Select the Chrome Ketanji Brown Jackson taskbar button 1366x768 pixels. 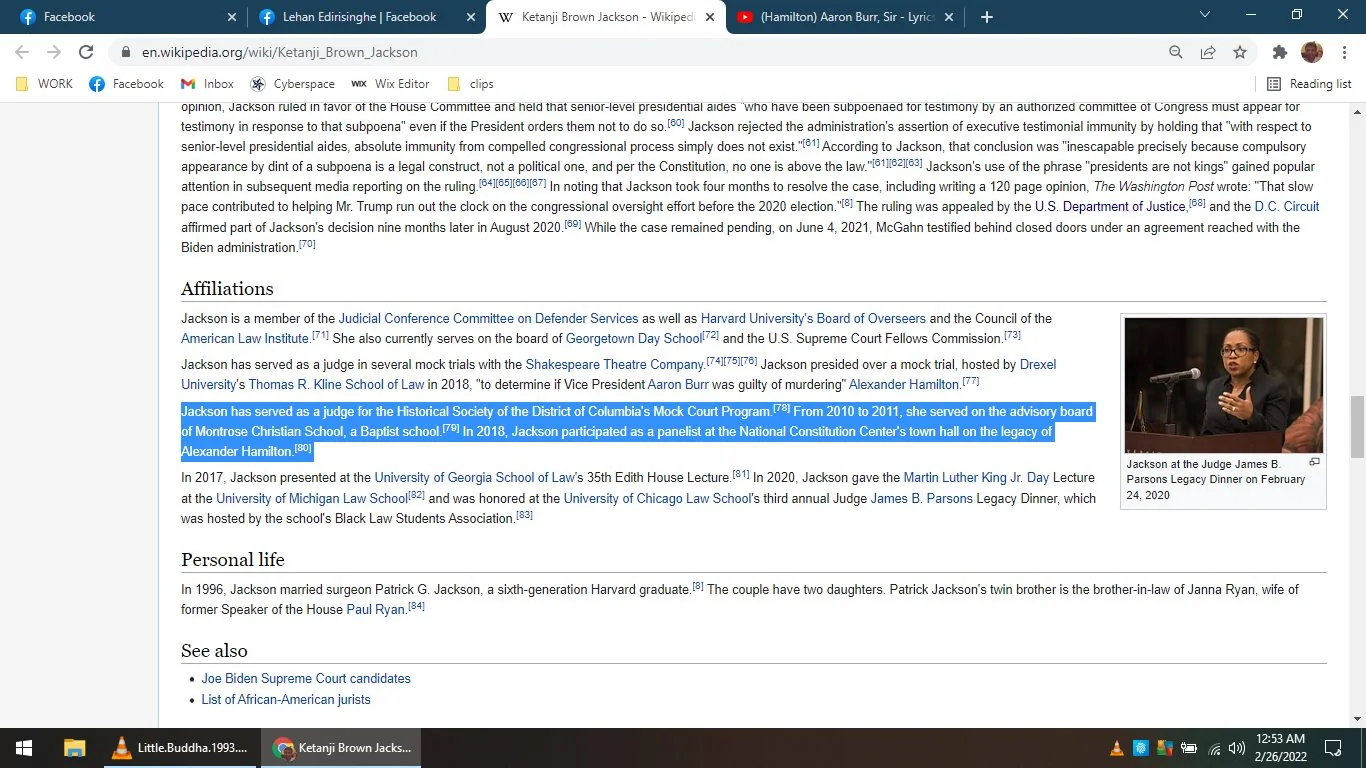[x=342, y=748]
